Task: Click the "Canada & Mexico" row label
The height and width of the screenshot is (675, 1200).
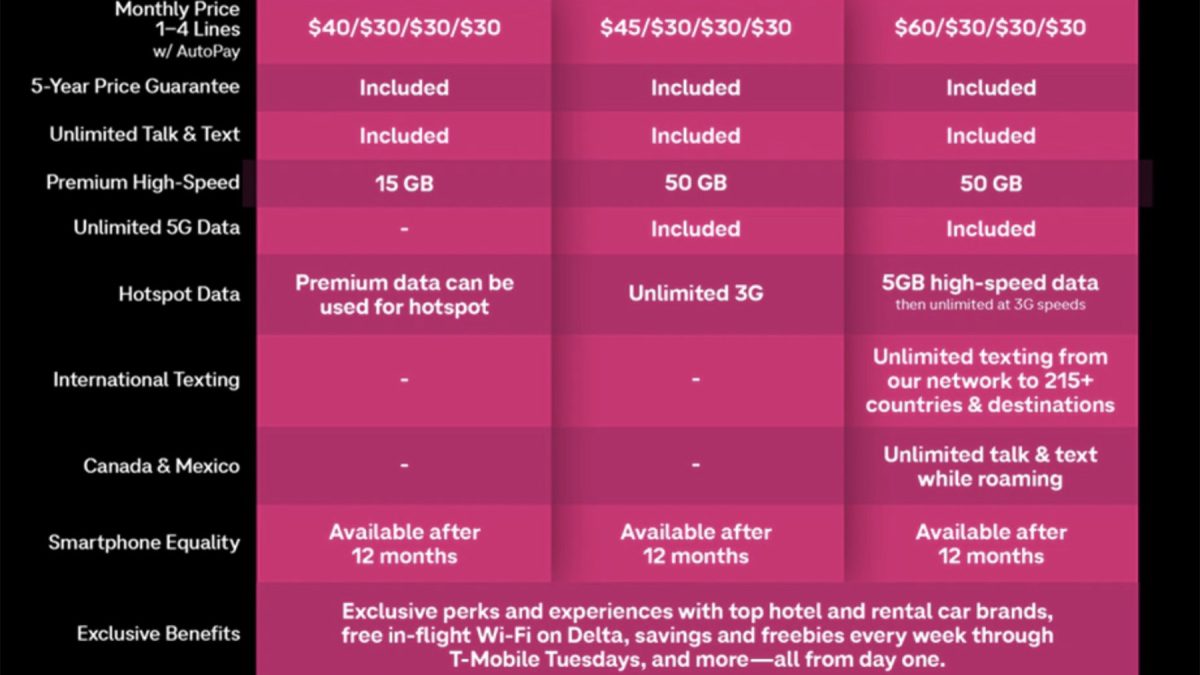Action: (161, 466)
